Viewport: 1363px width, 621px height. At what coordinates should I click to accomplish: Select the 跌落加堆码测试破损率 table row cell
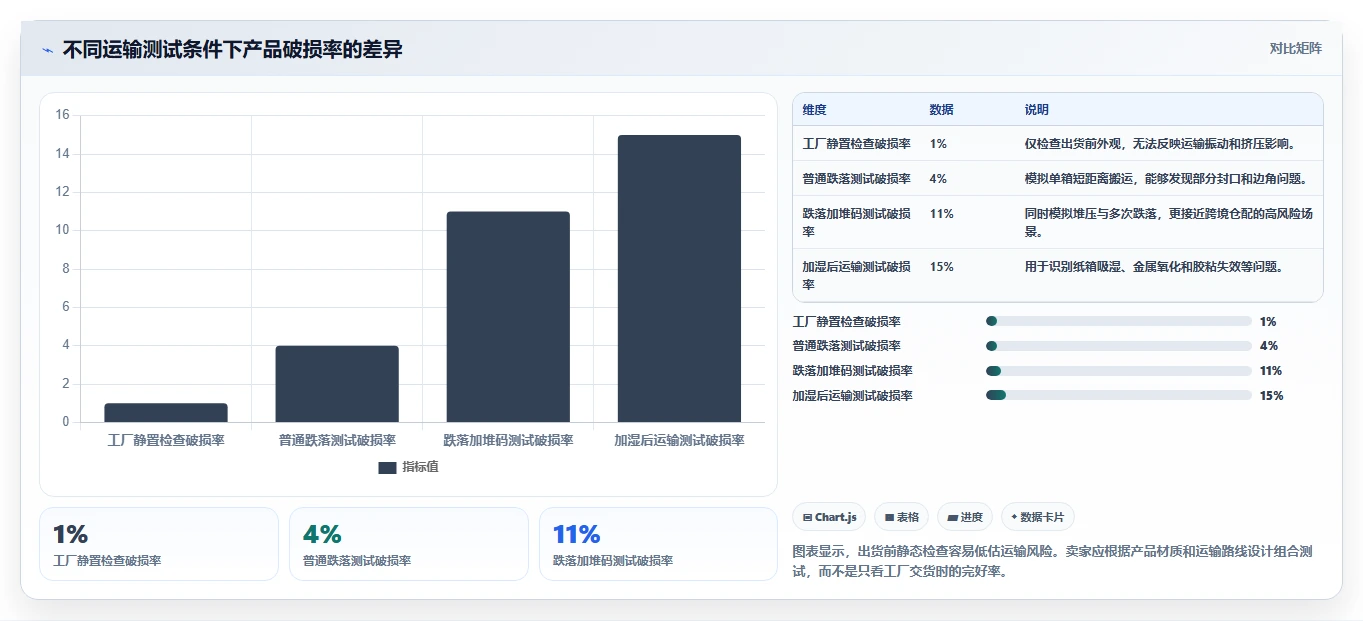coord(856,222)
